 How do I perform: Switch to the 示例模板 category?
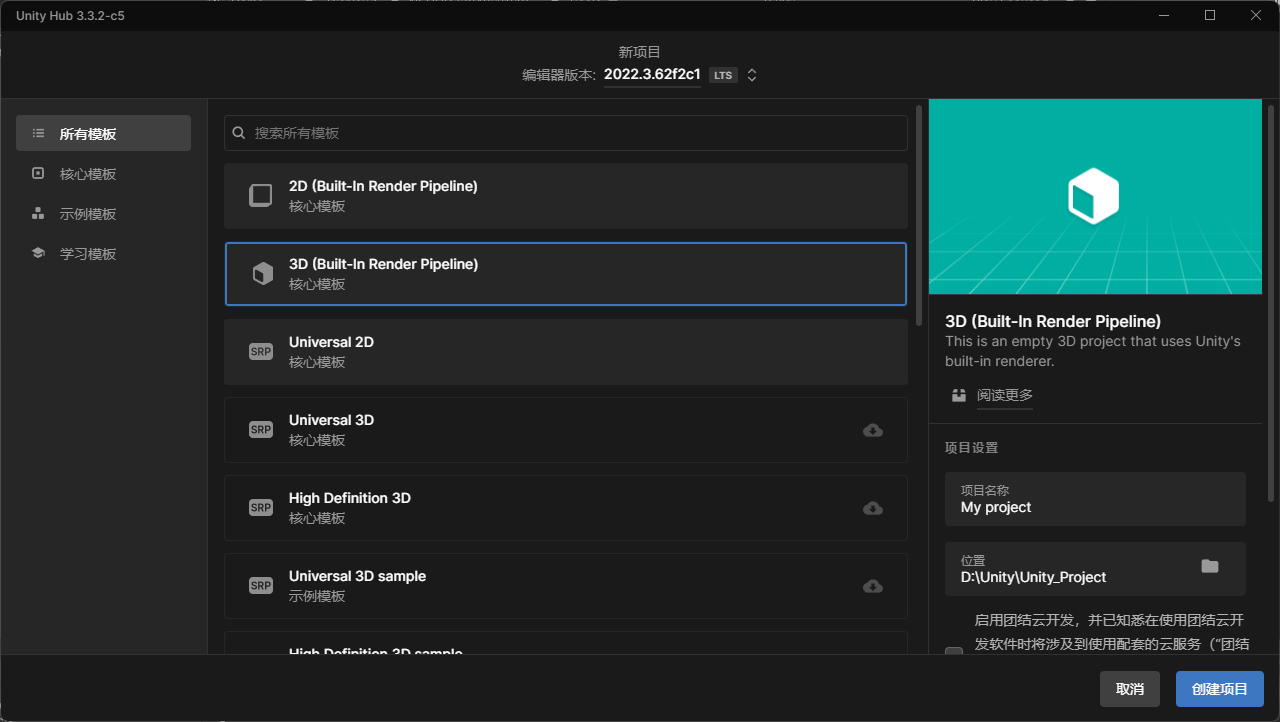(x=103, y=213)
